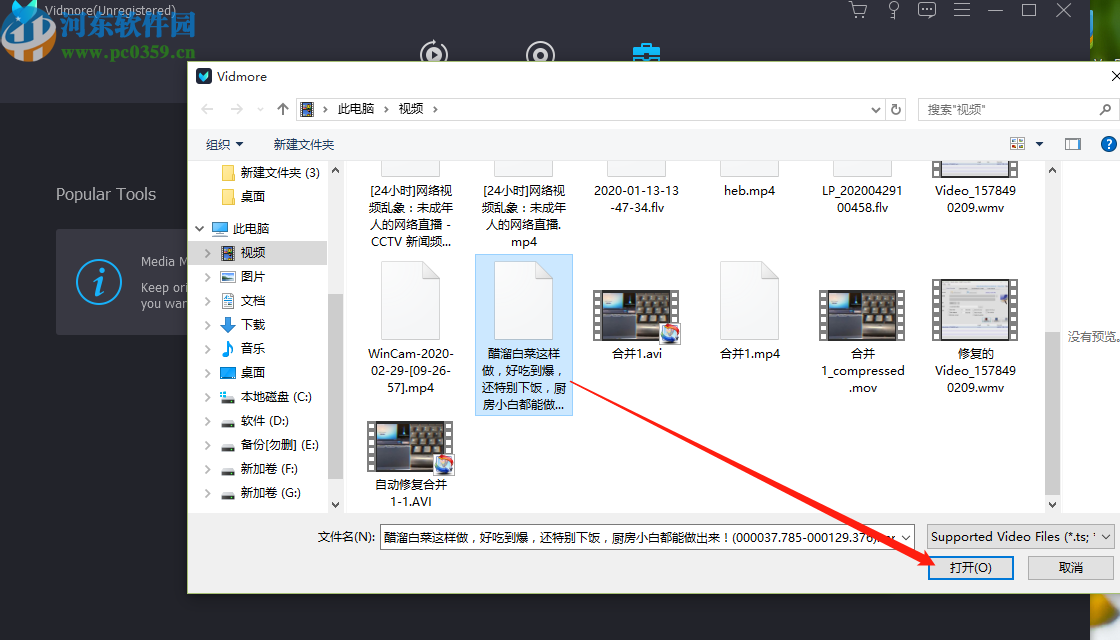This screenshot has width=1120, height=640.
Task: Go back in file dialog
Action: (207, 109)
